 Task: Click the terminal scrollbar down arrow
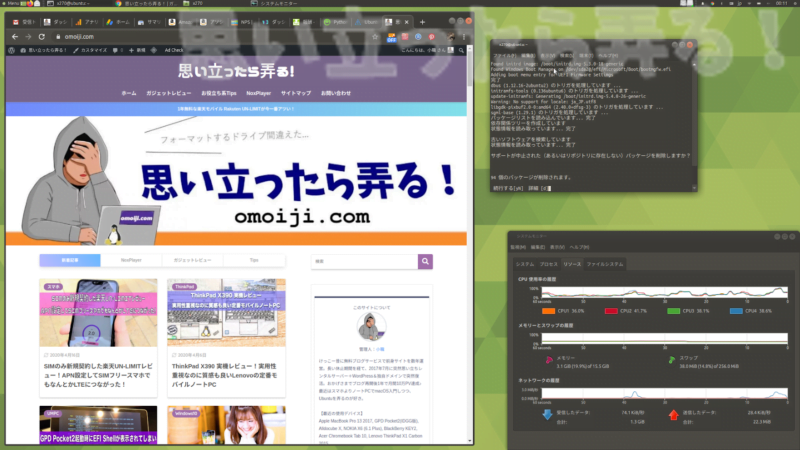[694, 188]
